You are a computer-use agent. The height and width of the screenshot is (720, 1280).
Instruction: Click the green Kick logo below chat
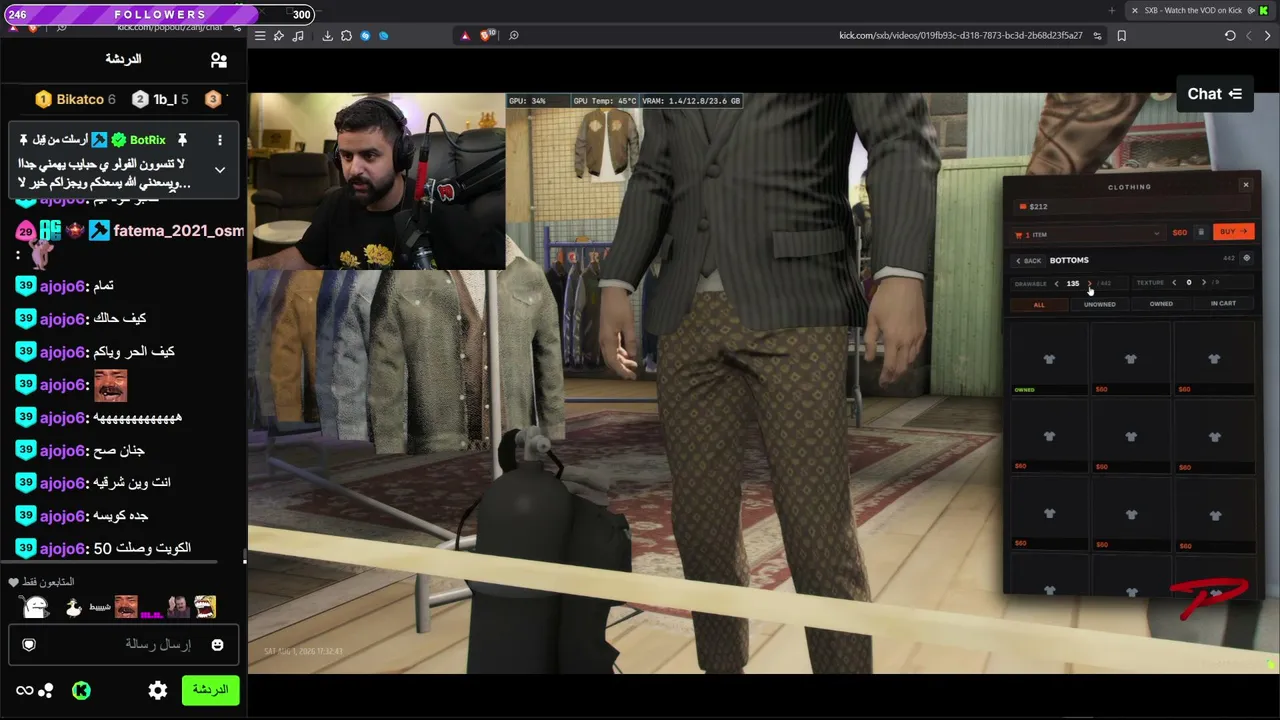(81, 690)
